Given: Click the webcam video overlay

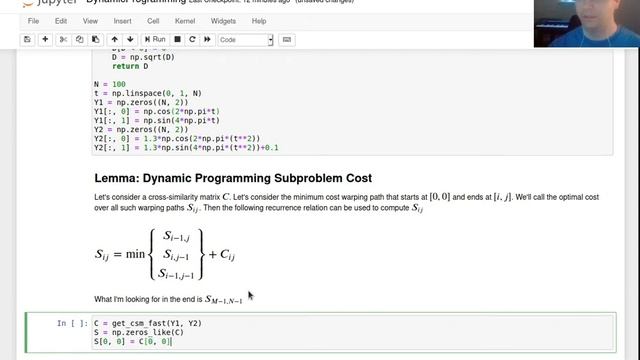Looking at the screenshot, I should click(x=587, y=23).
